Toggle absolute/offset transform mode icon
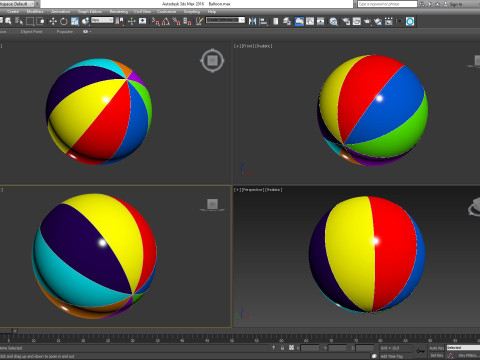This screenshot has width=480, height=360. [x=291, y=348]
